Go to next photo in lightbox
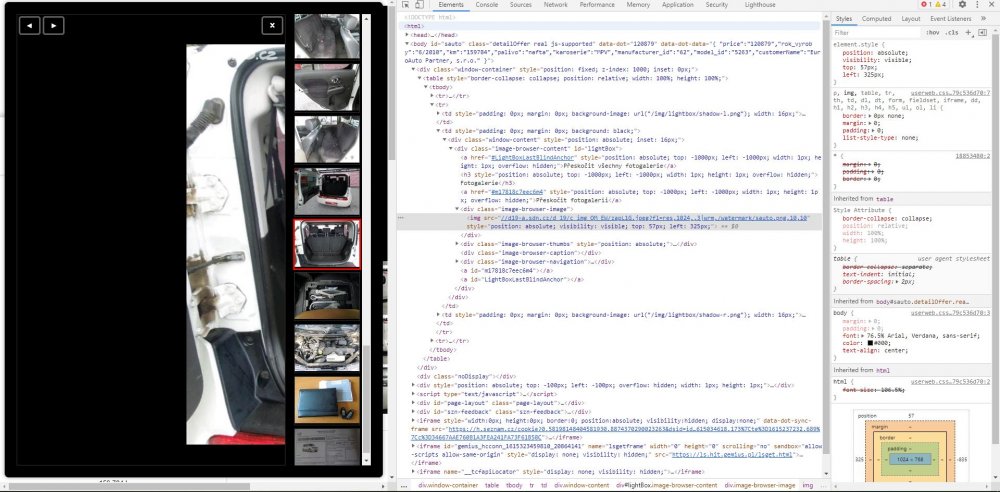Image resolution: width=1000 pixels, height=492 pixels. point(54,26)
